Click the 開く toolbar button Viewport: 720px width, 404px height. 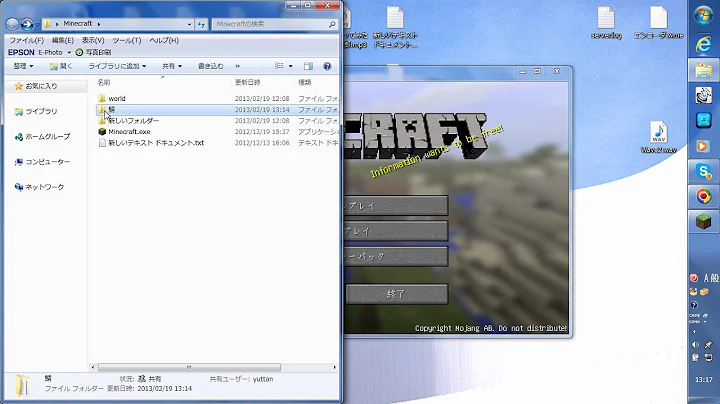click(61, 66)
